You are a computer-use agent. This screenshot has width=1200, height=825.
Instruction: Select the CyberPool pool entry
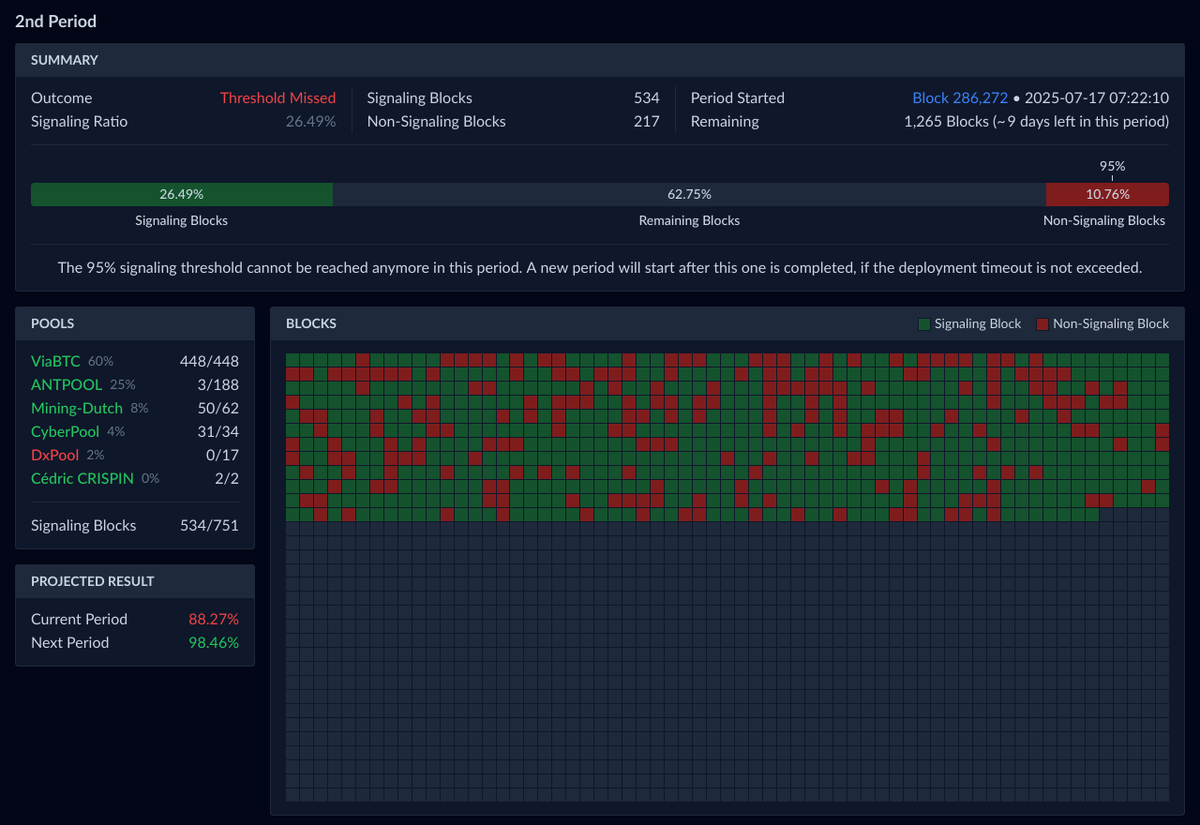point(65,431)
